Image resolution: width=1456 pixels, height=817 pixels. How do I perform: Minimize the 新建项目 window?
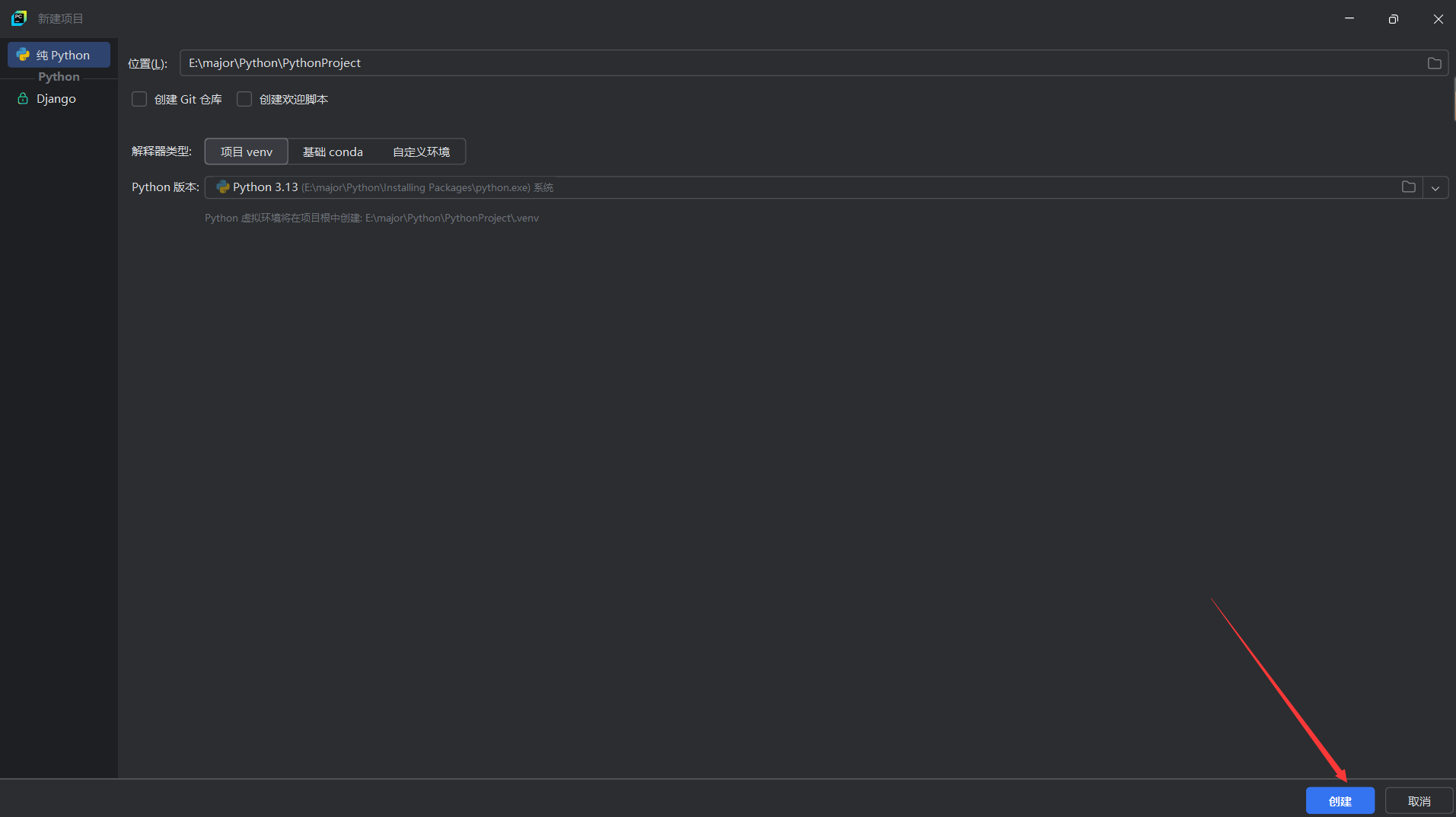tap(1349, 18)
